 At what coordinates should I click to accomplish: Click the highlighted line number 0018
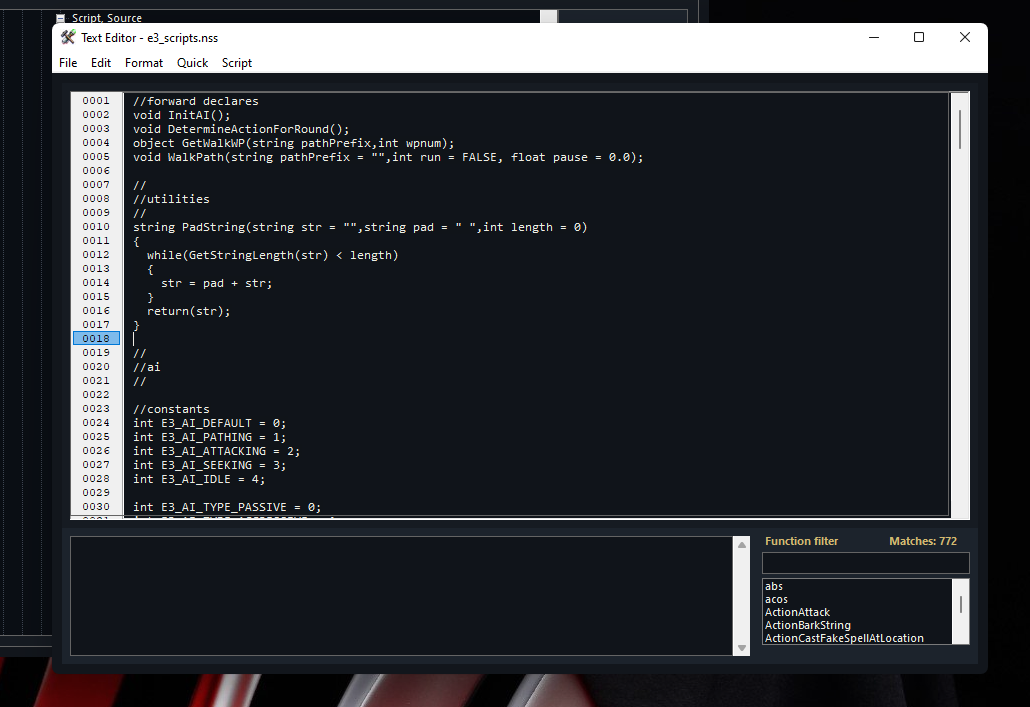(96, 339)
